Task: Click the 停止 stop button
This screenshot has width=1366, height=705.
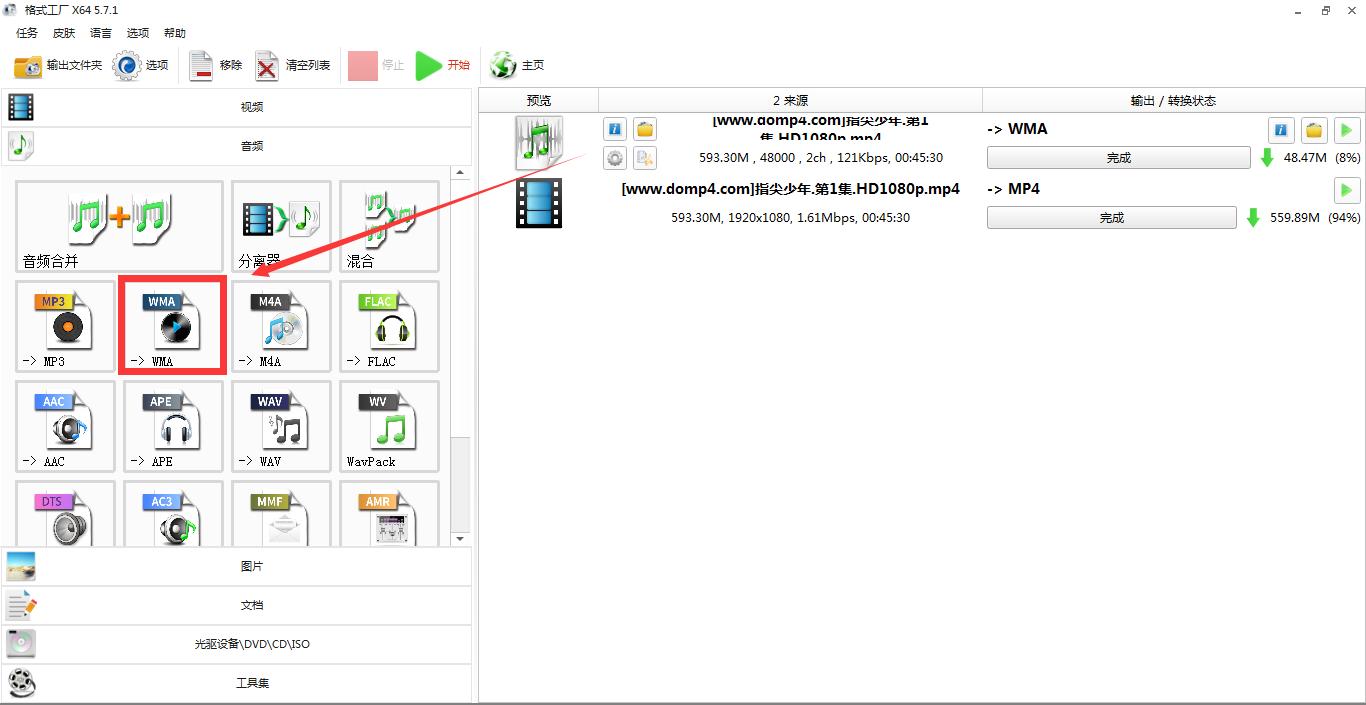Action: tap(377, 65)
